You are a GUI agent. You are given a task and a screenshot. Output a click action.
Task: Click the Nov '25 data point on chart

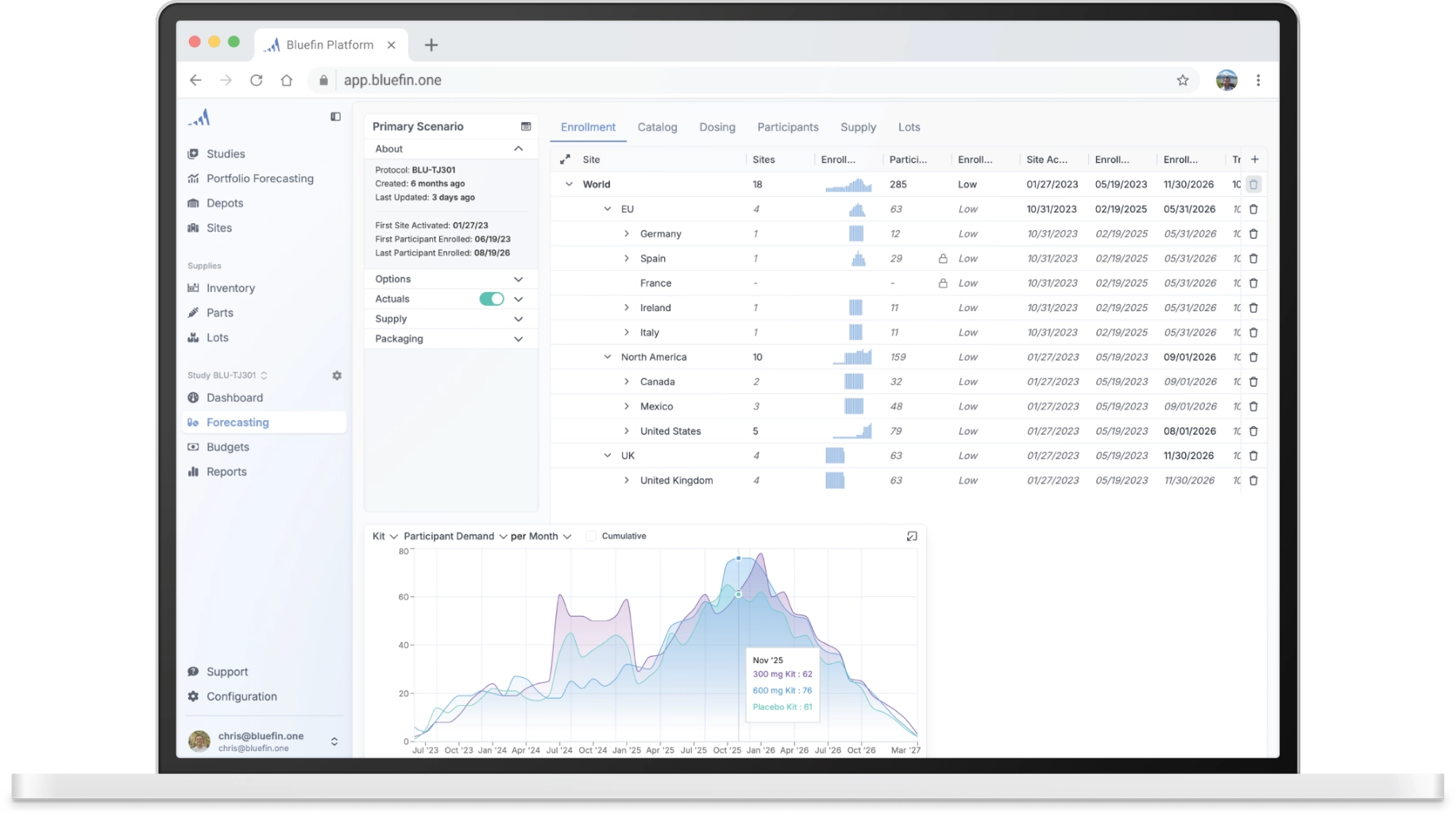point(739,594)
